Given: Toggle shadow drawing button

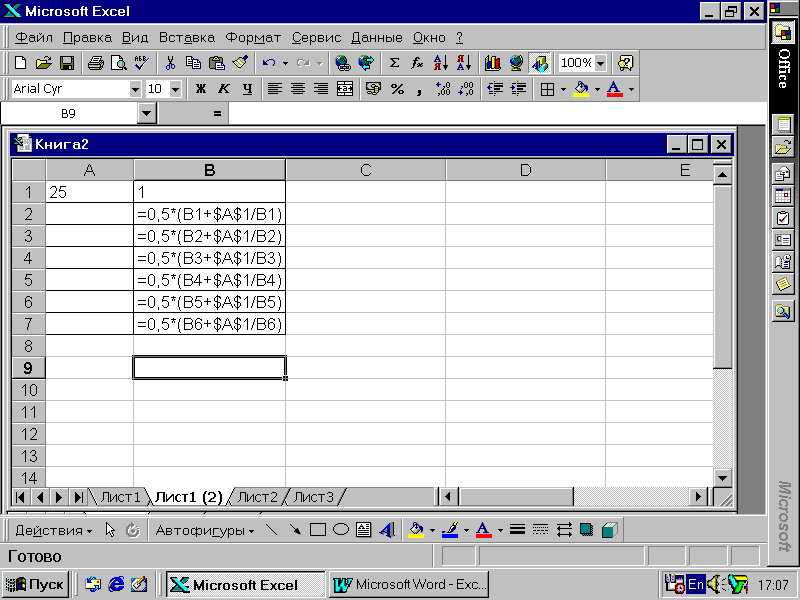Looking at the screenshot, I should coord(586,530).
